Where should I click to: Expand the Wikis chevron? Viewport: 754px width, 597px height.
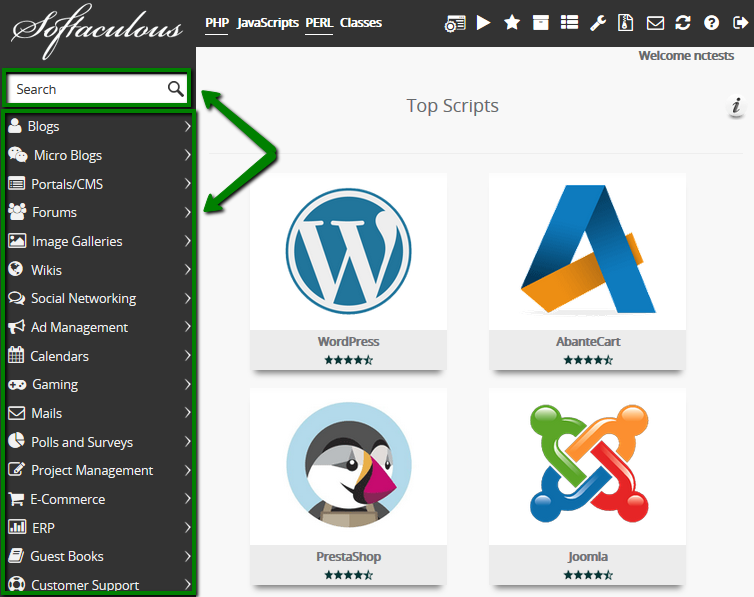188,270
